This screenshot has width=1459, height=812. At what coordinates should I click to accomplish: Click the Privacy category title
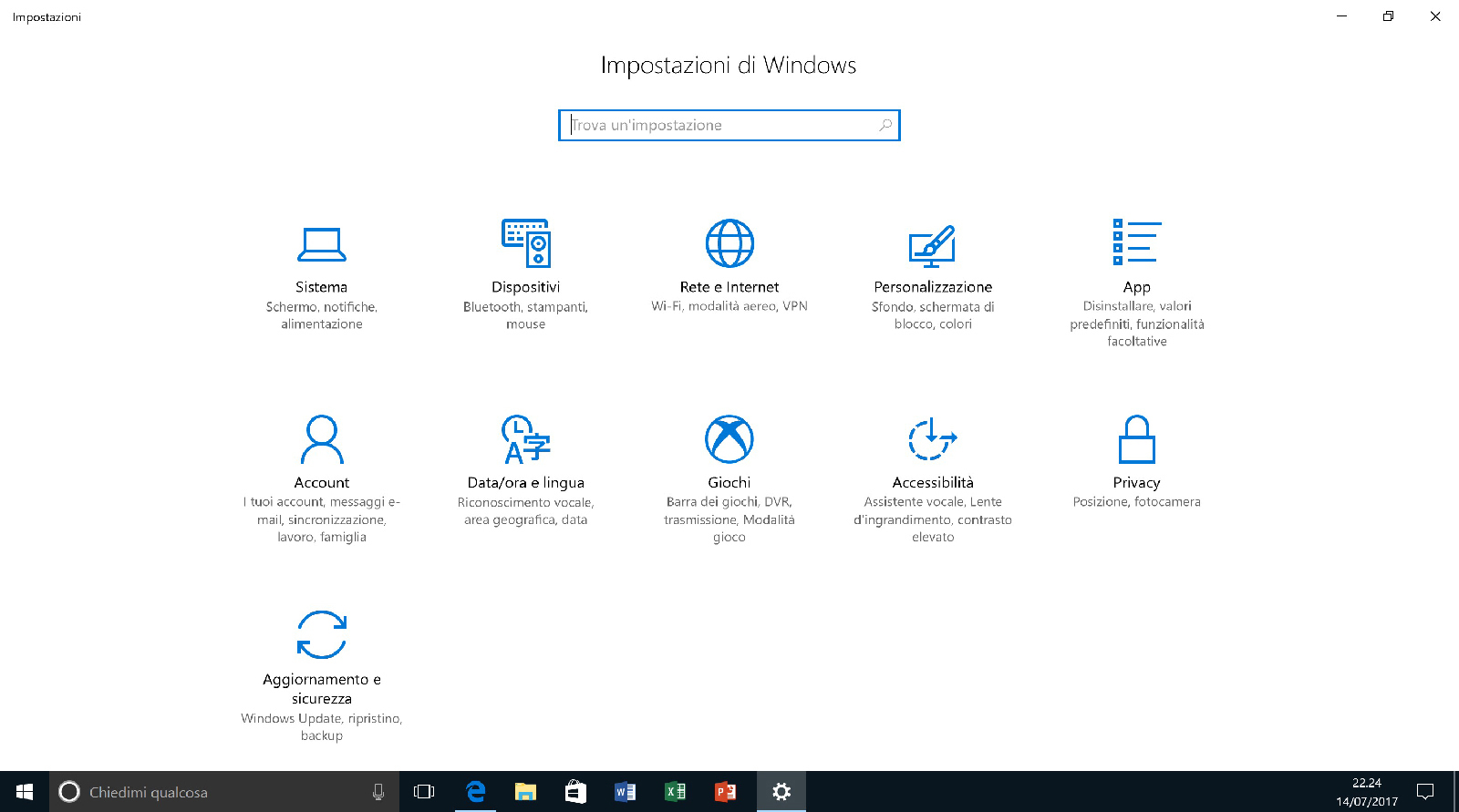(1137, 483)
